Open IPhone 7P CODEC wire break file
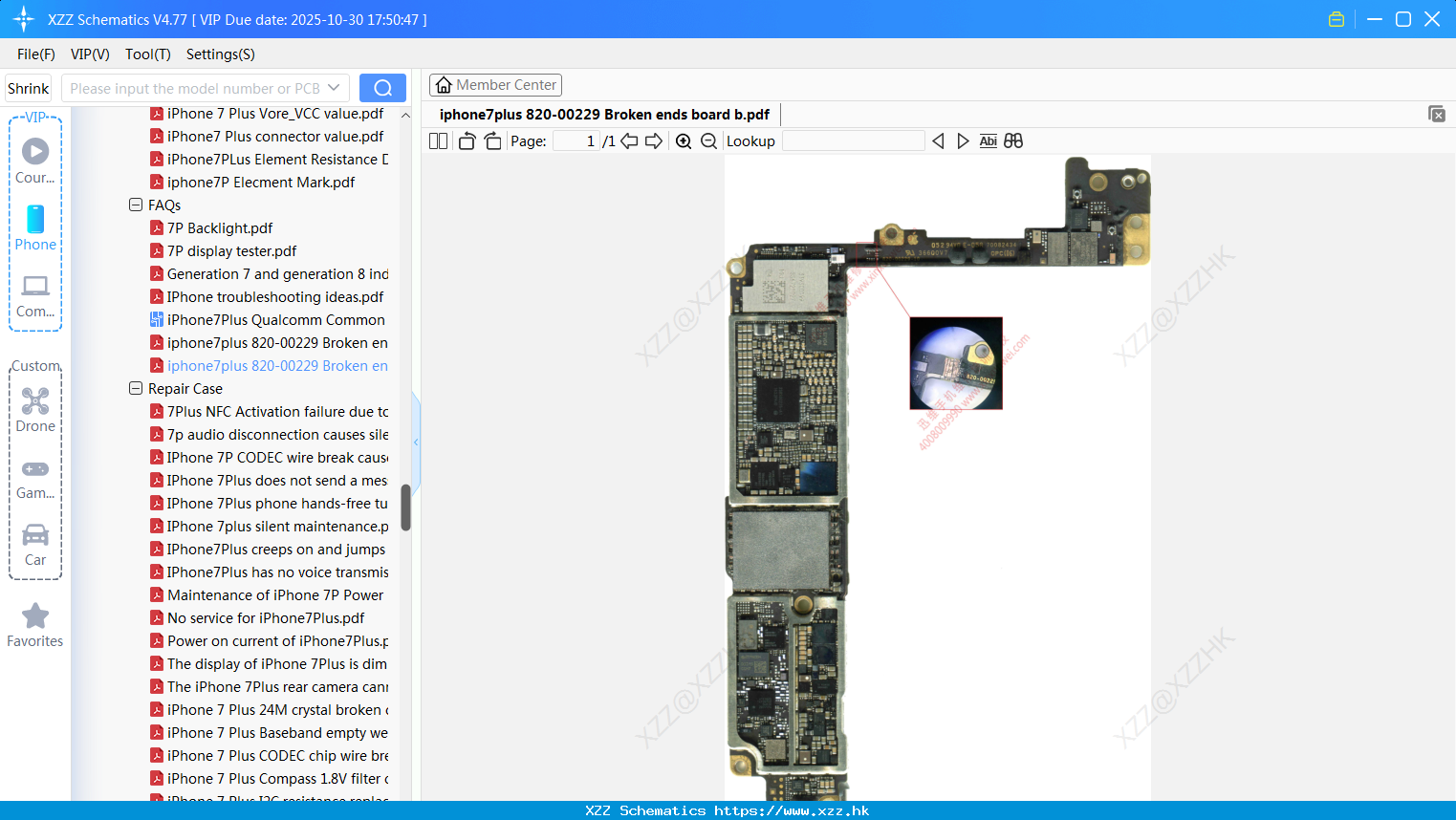 click(275, 457)
